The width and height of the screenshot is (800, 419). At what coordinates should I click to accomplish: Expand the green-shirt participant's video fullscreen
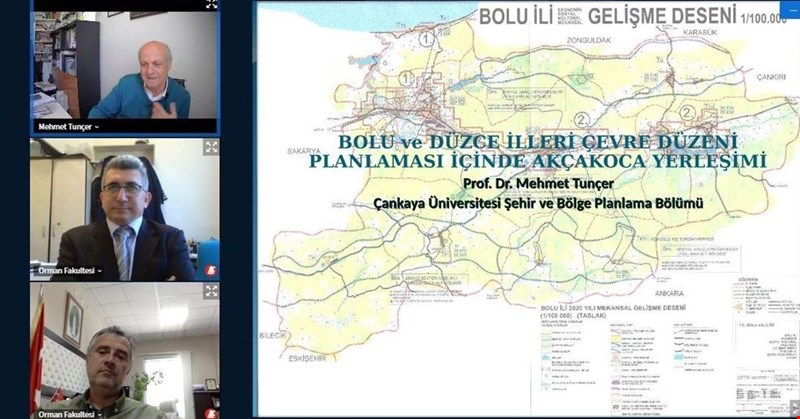[211, 291]
